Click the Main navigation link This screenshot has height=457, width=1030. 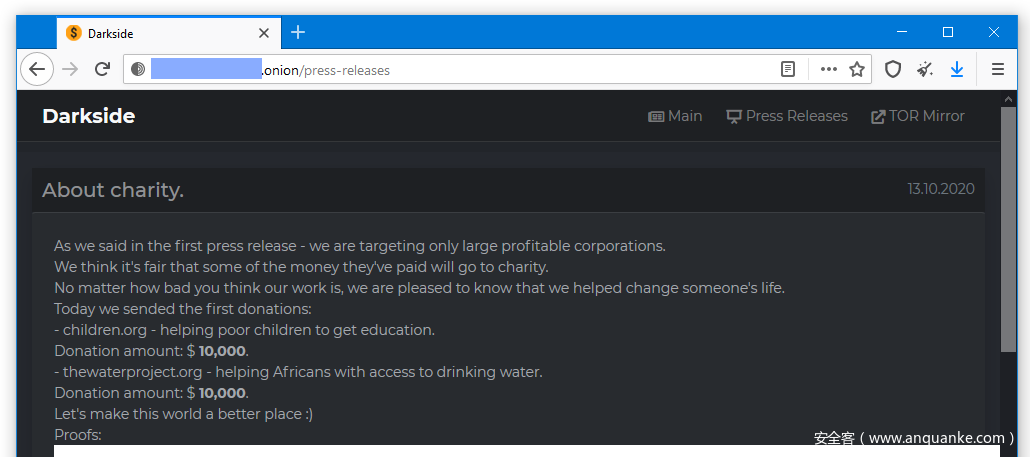tap(675, 116)
